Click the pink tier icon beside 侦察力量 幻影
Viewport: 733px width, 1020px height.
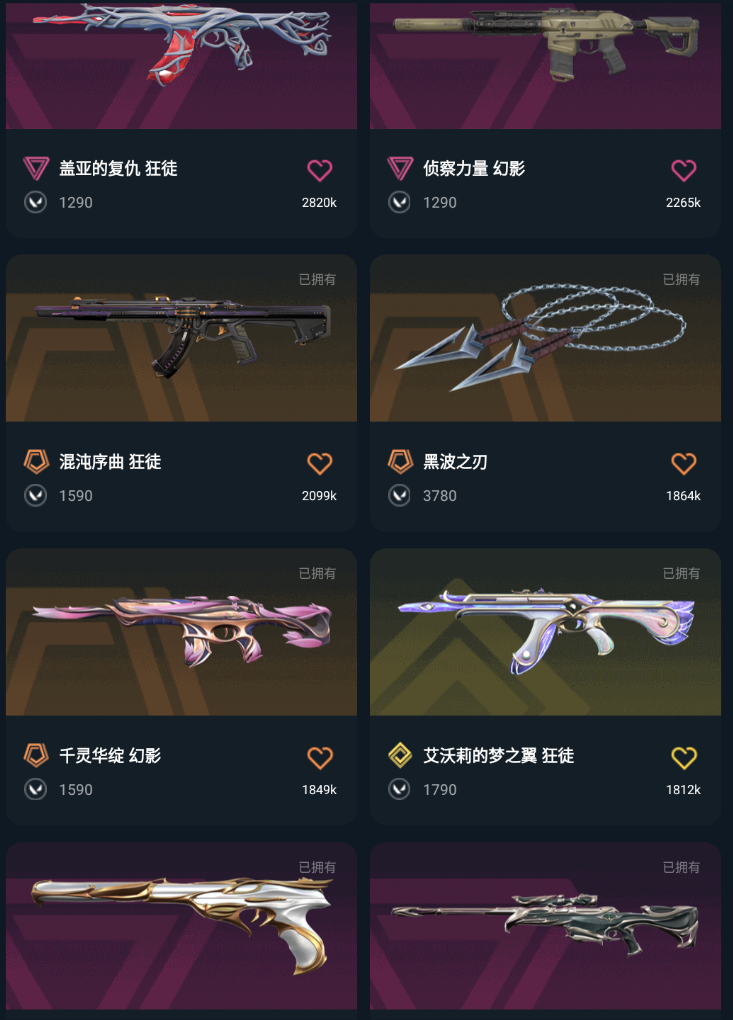(x=400, y=168)
